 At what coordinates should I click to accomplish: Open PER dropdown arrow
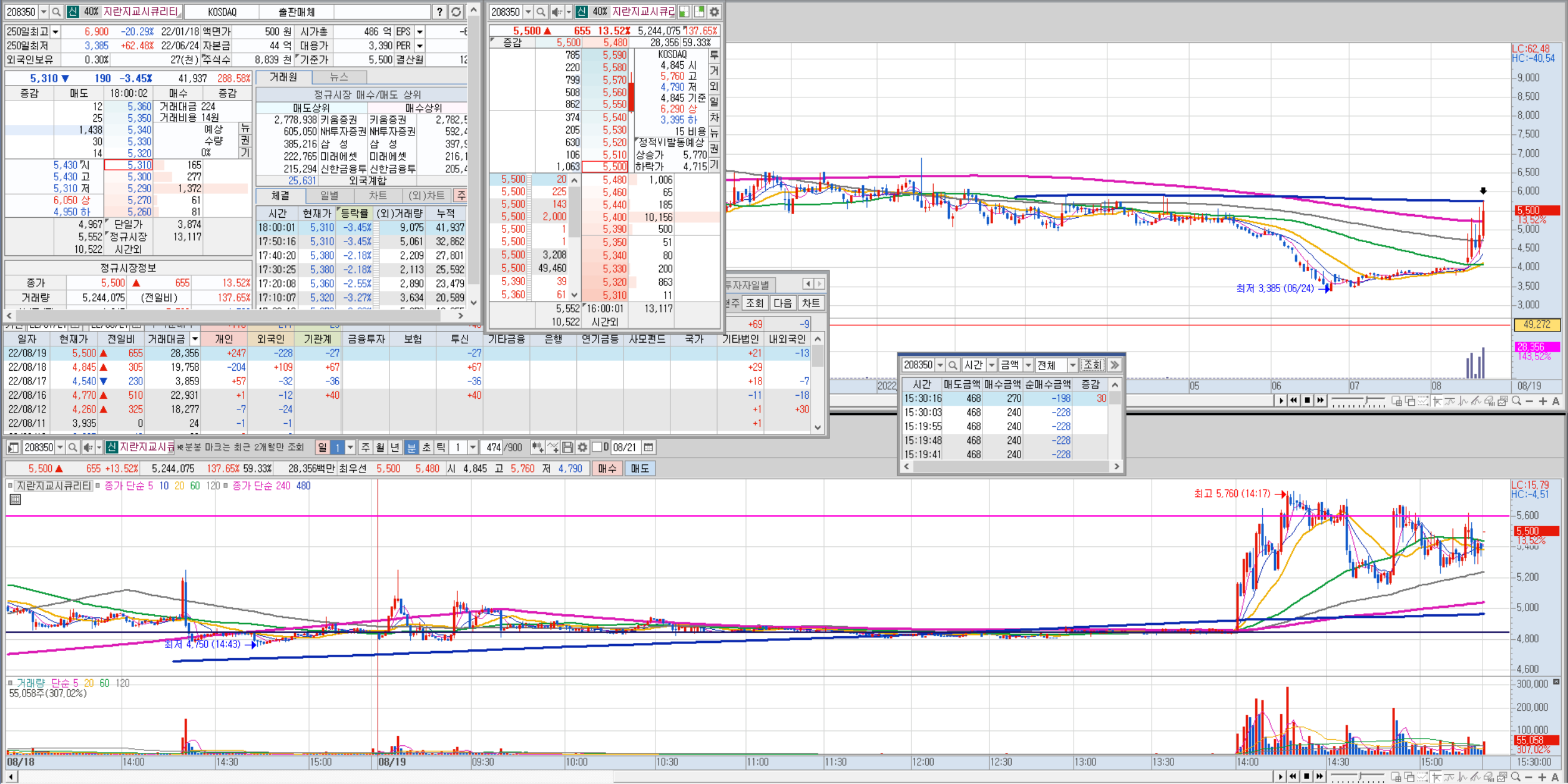(x=419, y=46)
